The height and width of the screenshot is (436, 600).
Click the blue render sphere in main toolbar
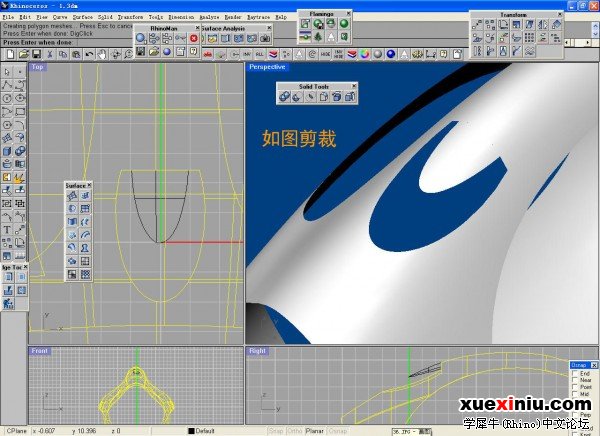[391, 54]
